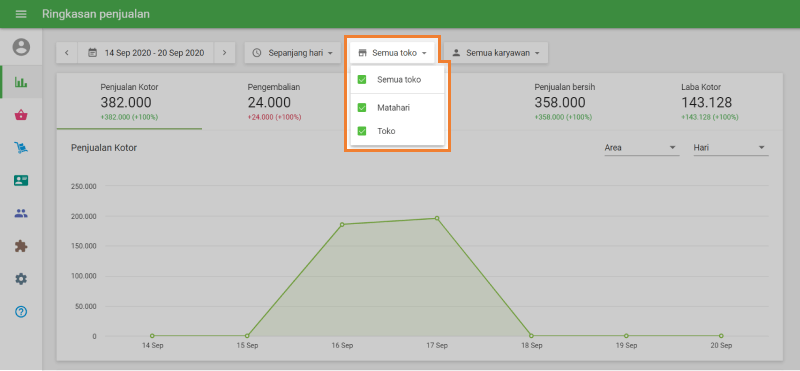Click the 20 Sep x-axis label
Screen dimensions: 800x371
click(x=721, y=345)
